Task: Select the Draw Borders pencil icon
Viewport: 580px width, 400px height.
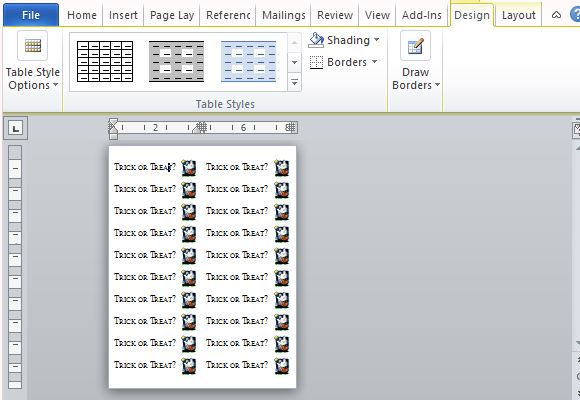Action: click(x=415, y=46)
